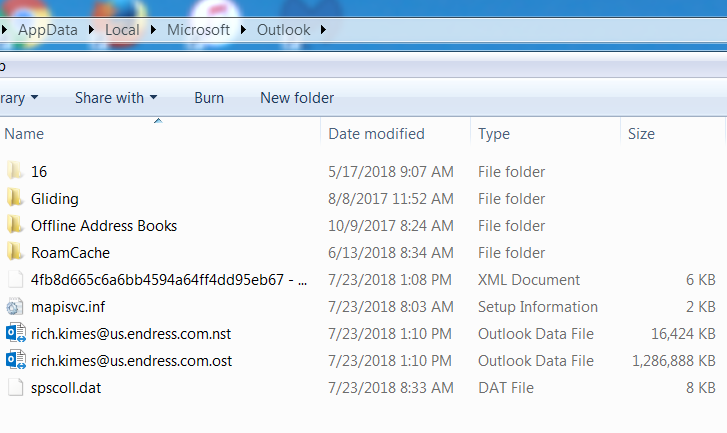Click the Outlook icon for the .nst file
Screen dimensions: 727x433
click(x=15, y=334)
